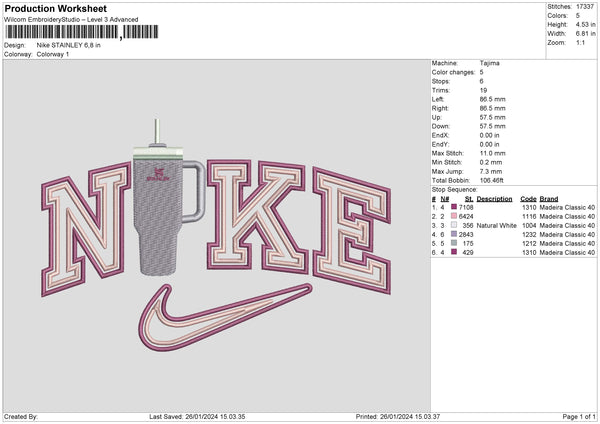Click code '1232' in the stop sequence
Viewport: 600px width, 424px height.
pos(529,234)
